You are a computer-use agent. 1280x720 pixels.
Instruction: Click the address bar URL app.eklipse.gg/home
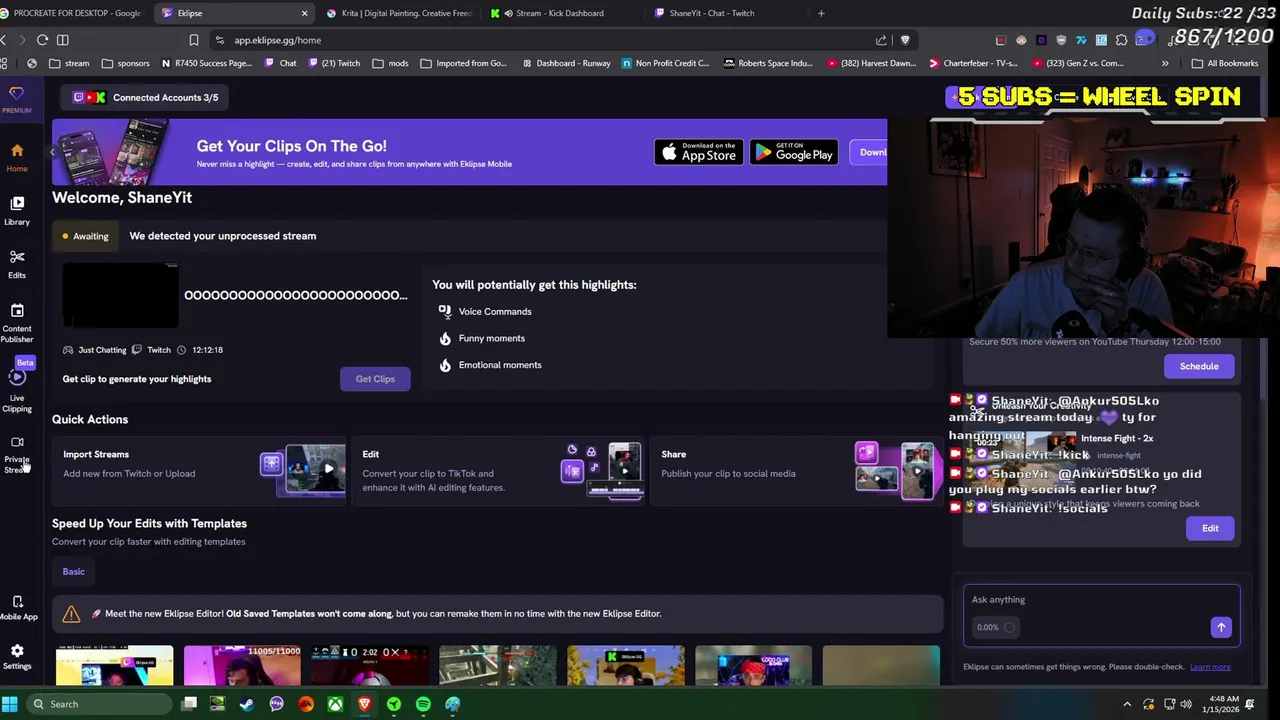(x=277, y=40)
